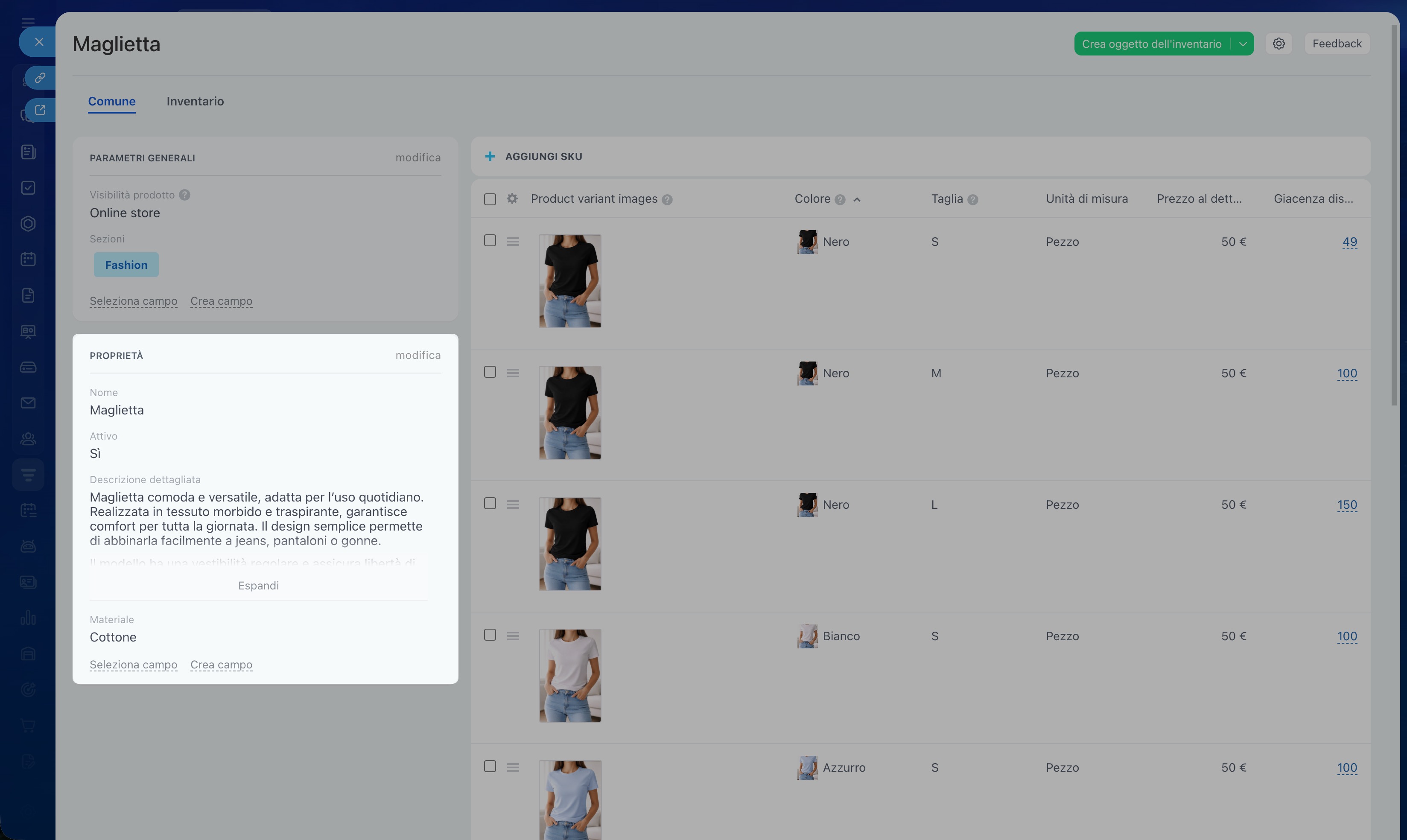1407x840 pixels.
Task: Click the blue plus icon beside Aggiungi SKU
Action: click(x=490, y=156)
